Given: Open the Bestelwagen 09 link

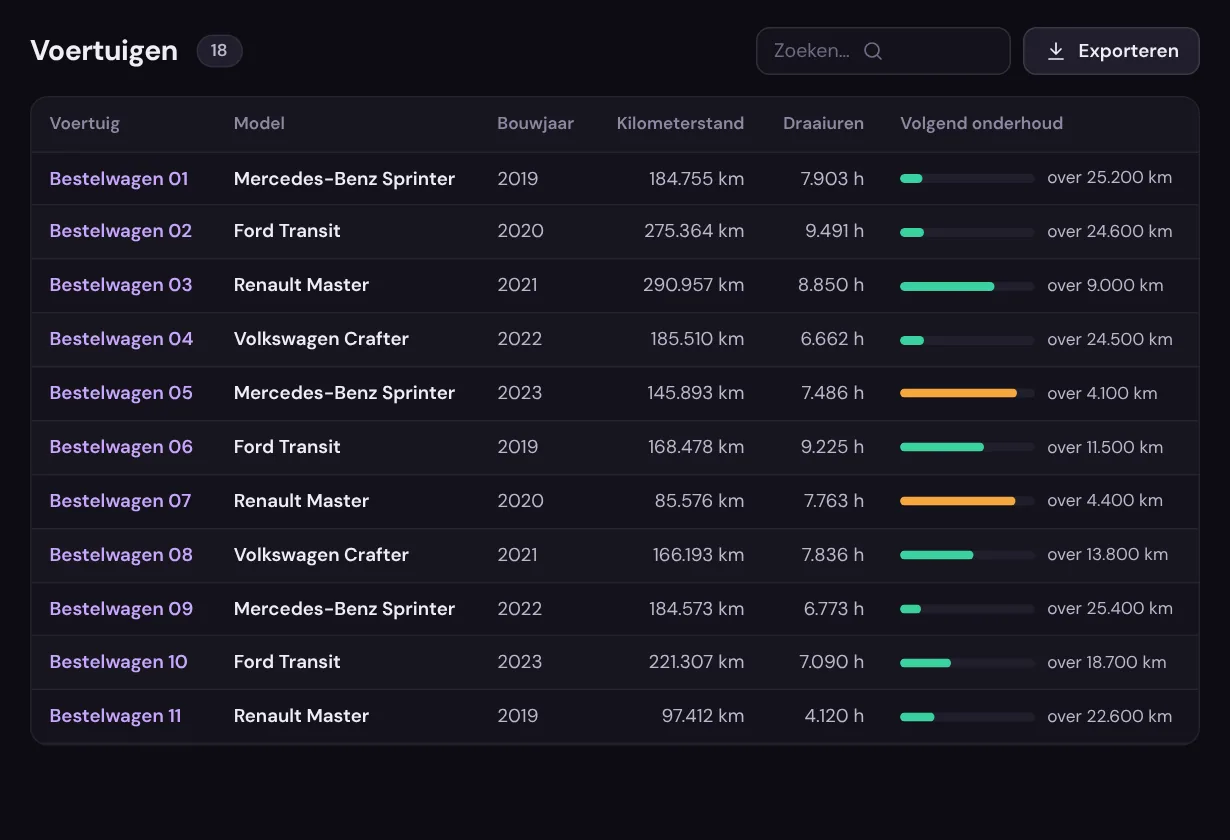Looking at the screenshot, I should [x=121, y=609].
